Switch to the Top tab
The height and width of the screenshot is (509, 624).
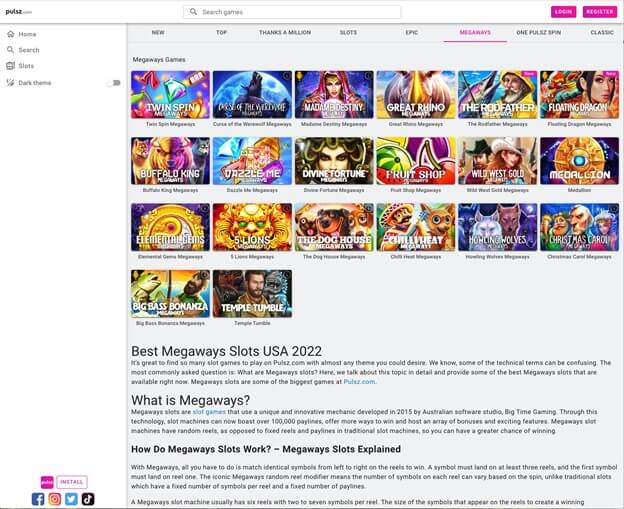click(221, 33)
